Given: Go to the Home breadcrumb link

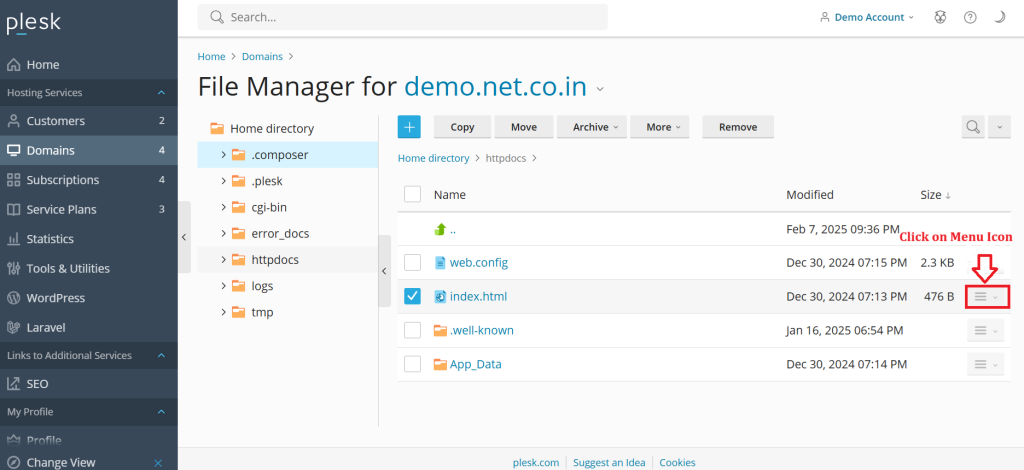Looking at the screenshot, I should click(212, 57).
